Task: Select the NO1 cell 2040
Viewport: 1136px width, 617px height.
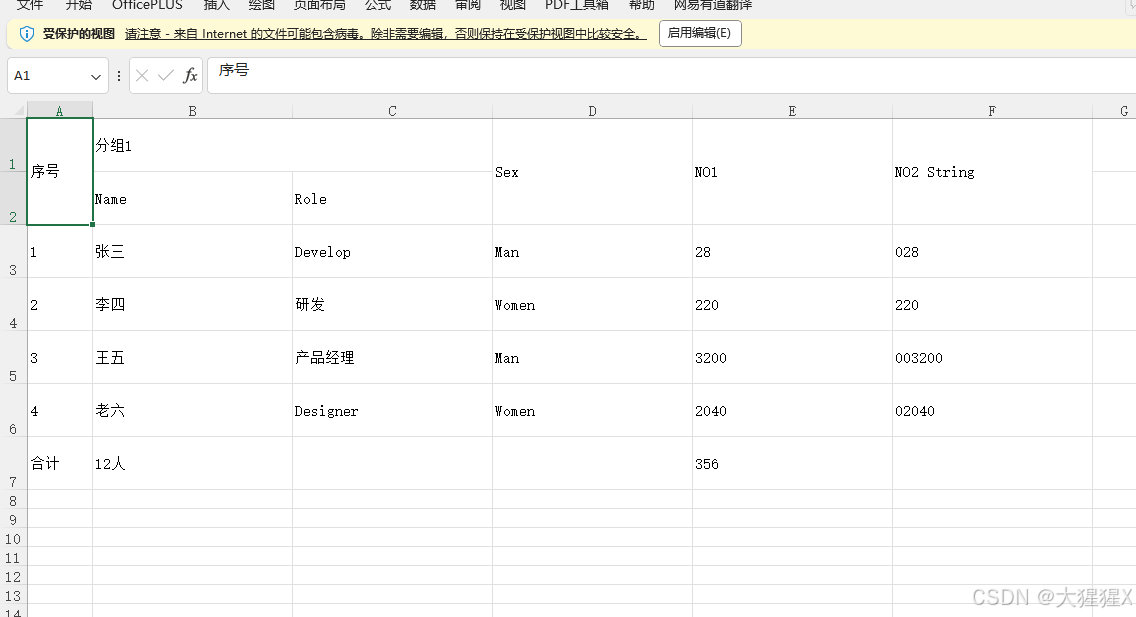Action: (x=792, y=410)
